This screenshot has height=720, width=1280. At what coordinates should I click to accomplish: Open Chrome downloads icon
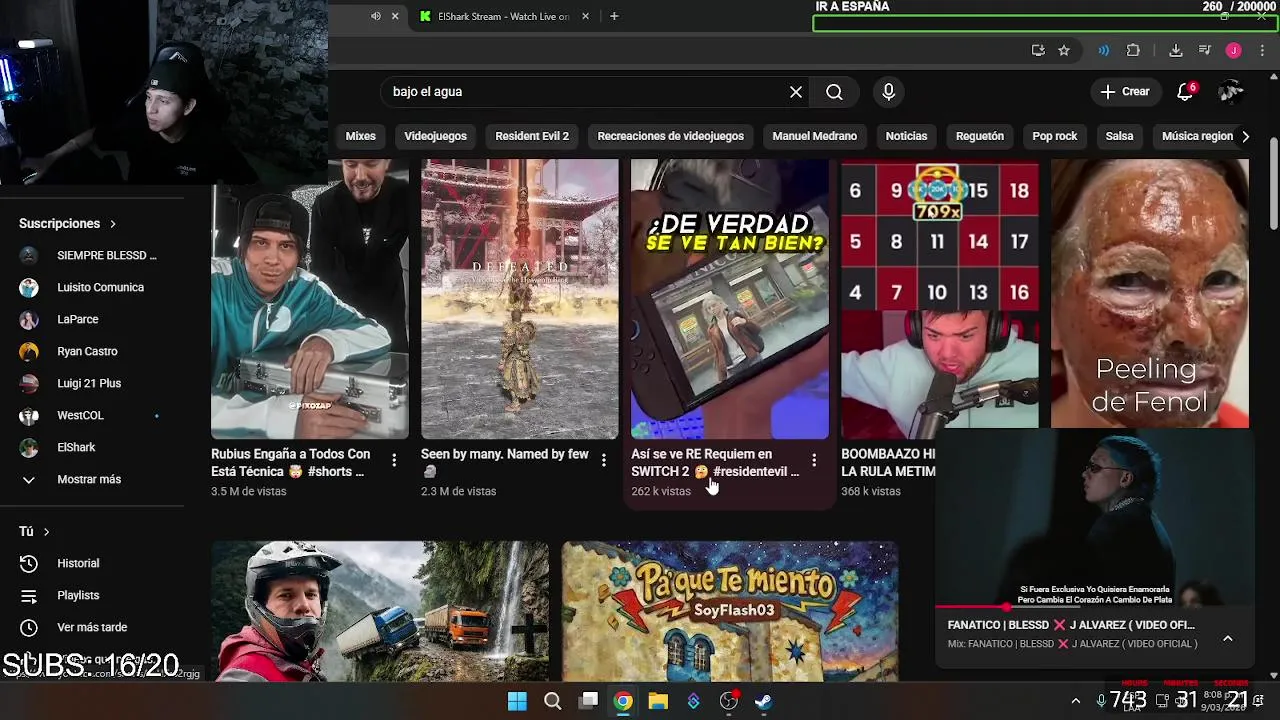(x=1176, y=51)
